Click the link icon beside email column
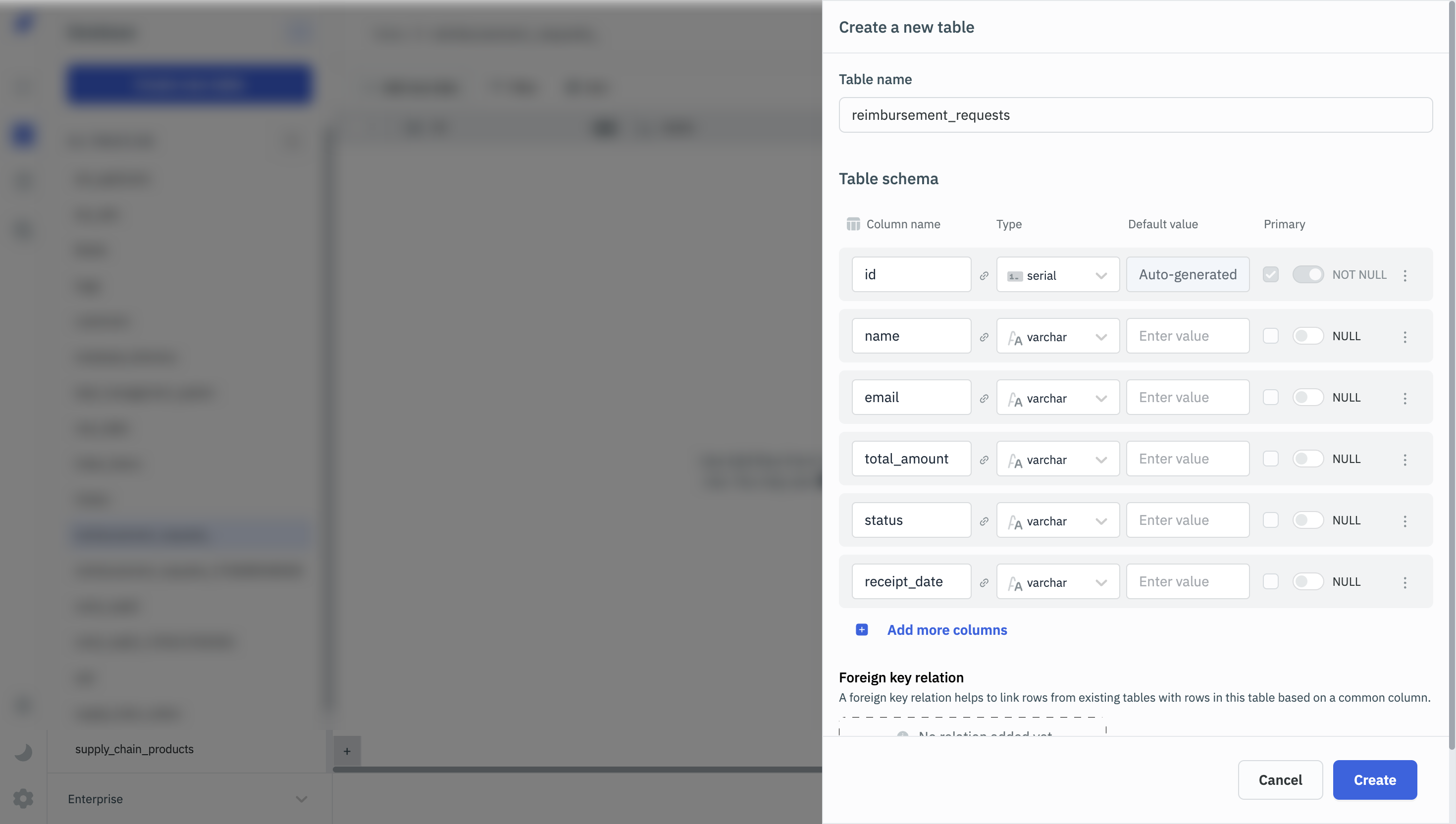Image resolution: width=1456 pixels, height=824 pixels. [x=984, y=399]
